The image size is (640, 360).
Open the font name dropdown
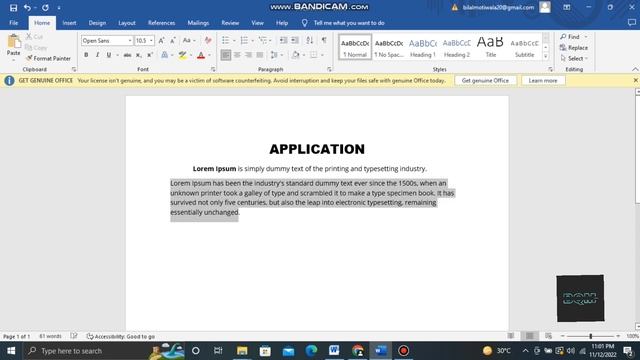pos(130,41)
